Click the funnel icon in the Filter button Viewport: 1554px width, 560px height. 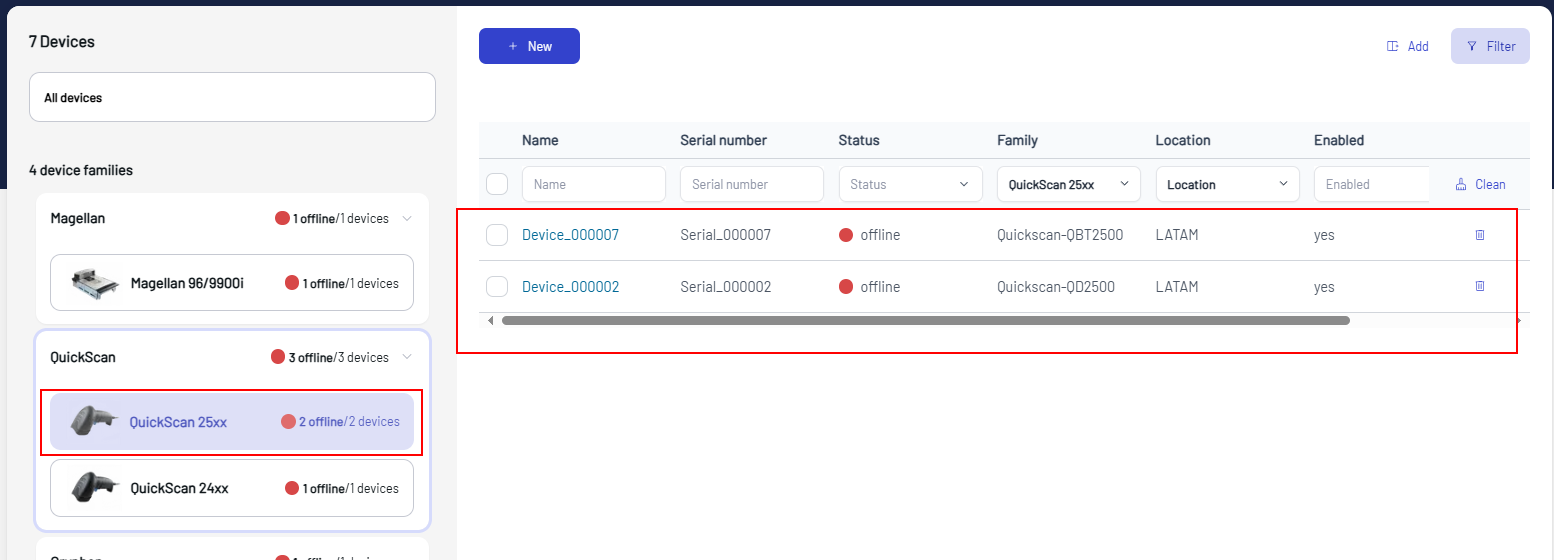pos(1471,46)
